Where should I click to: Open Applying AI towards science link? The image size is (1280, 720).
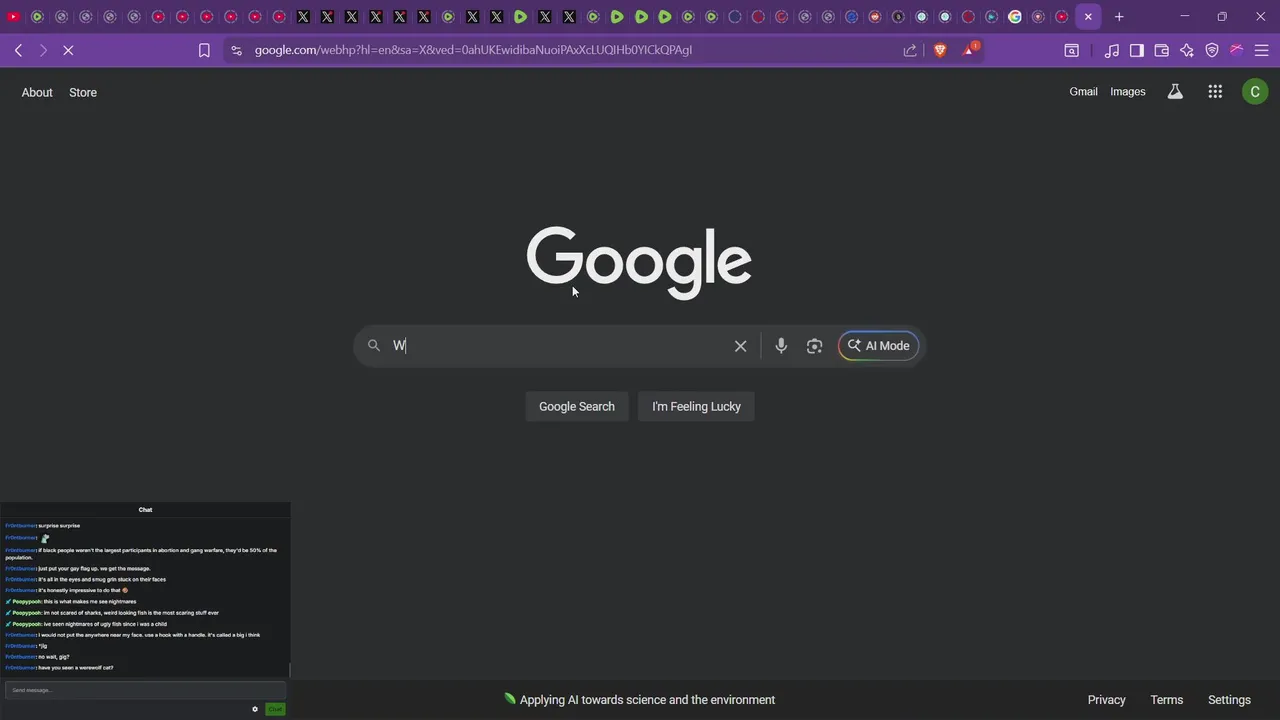[x=640, y=700]
